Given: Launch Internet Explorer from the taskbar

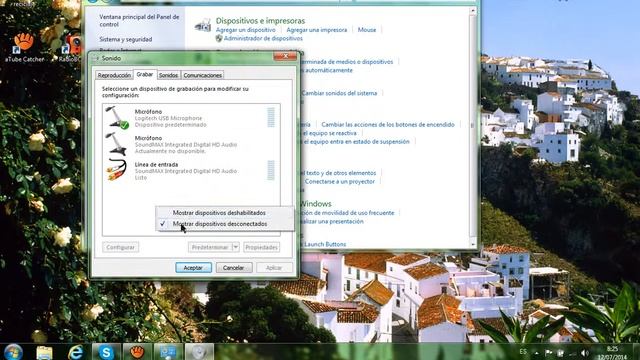Looking at the screenshot, I should pos(76,352).
